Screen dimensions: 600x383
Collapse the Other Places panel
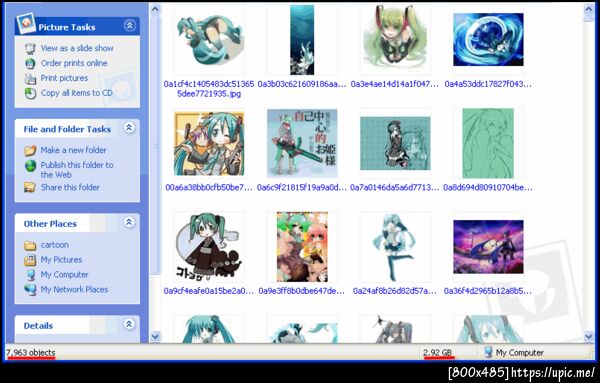(x=129, y=222)
